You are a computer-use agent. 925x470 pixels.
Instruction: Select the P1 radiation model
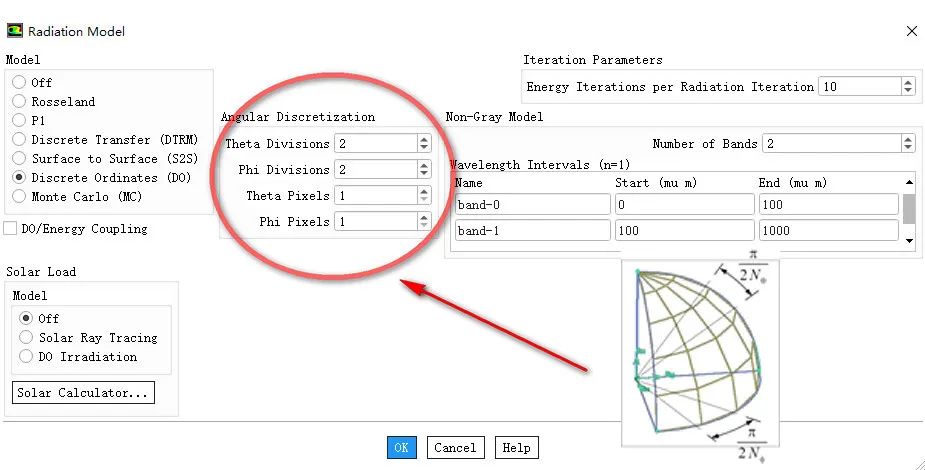19,120
